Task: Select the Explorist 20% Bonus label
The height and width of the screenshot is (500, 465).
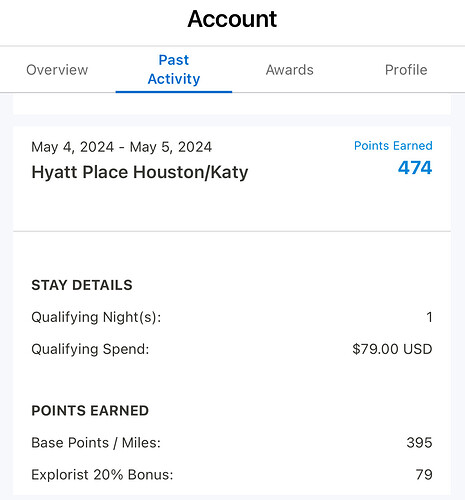Action: [102, 475]
